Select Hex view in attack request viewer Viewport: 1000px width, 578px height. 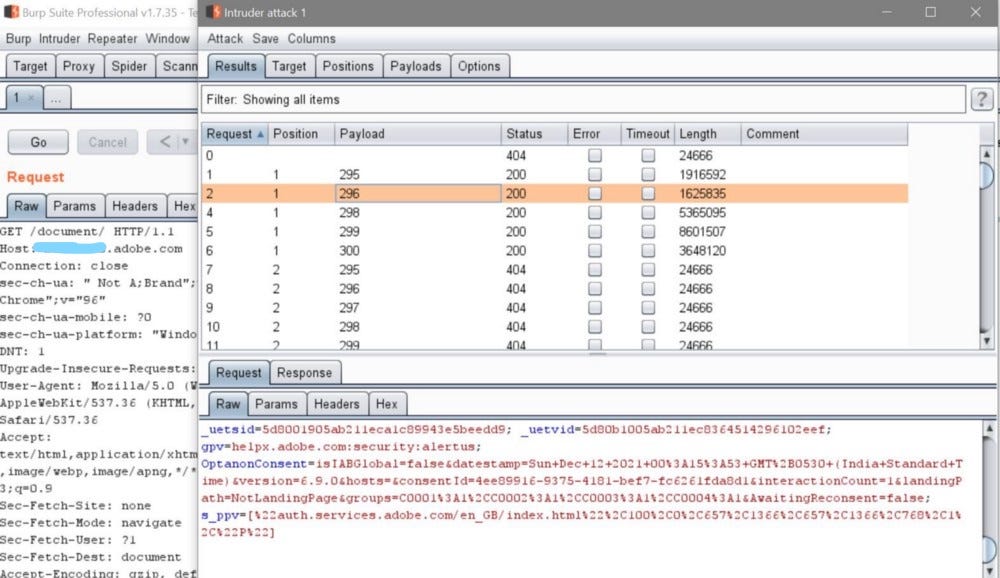tap(386, 404)
